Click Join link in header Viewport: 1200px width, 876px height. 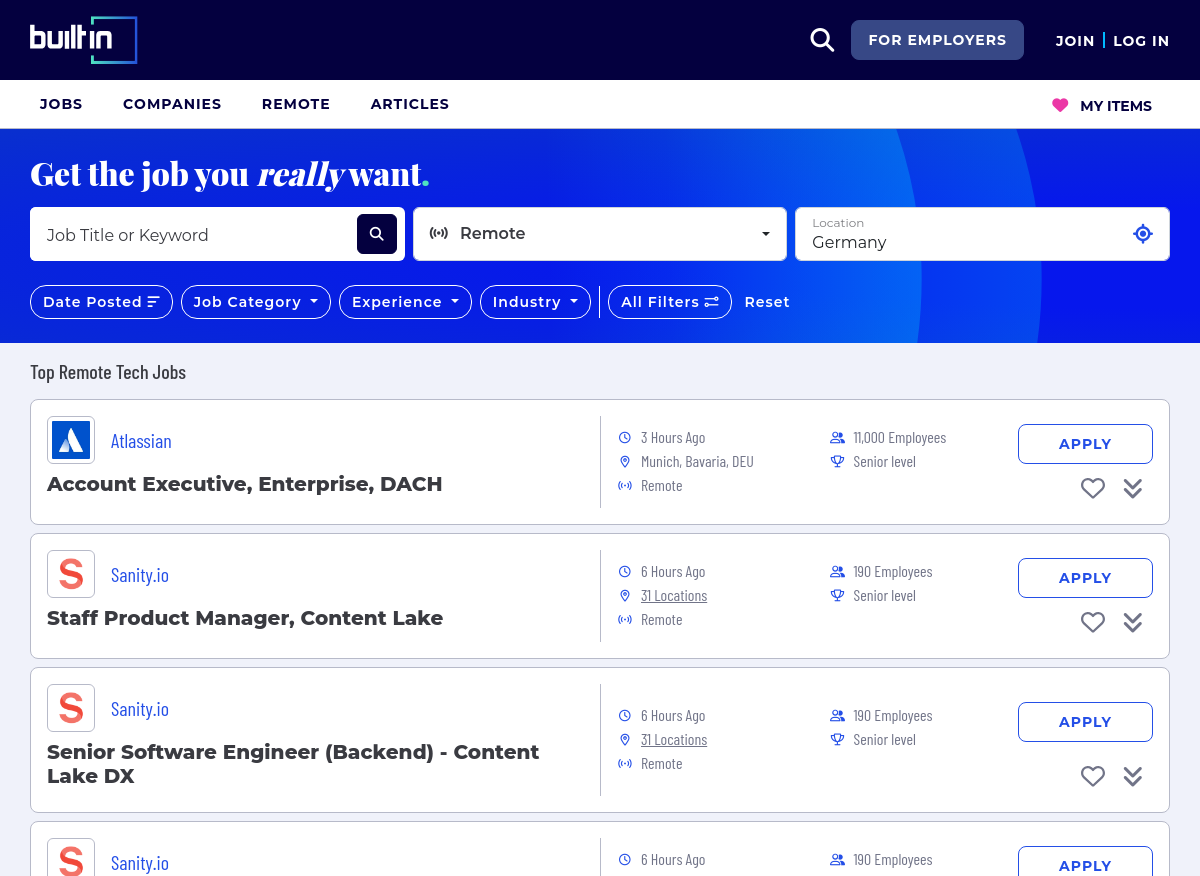click(1075, 41)
